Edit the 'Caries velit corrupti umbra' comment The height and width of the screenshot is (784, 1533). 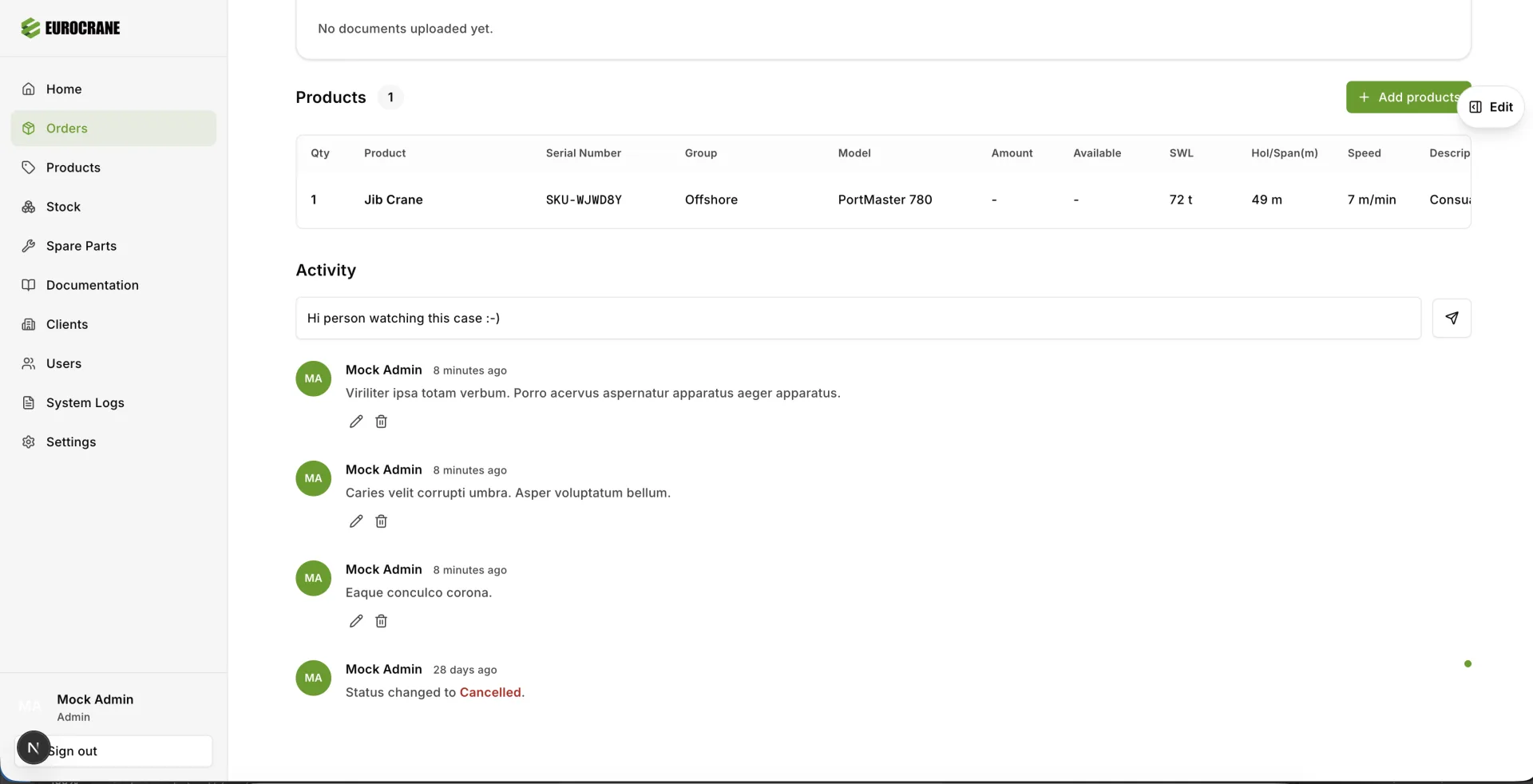pos(356,521)
